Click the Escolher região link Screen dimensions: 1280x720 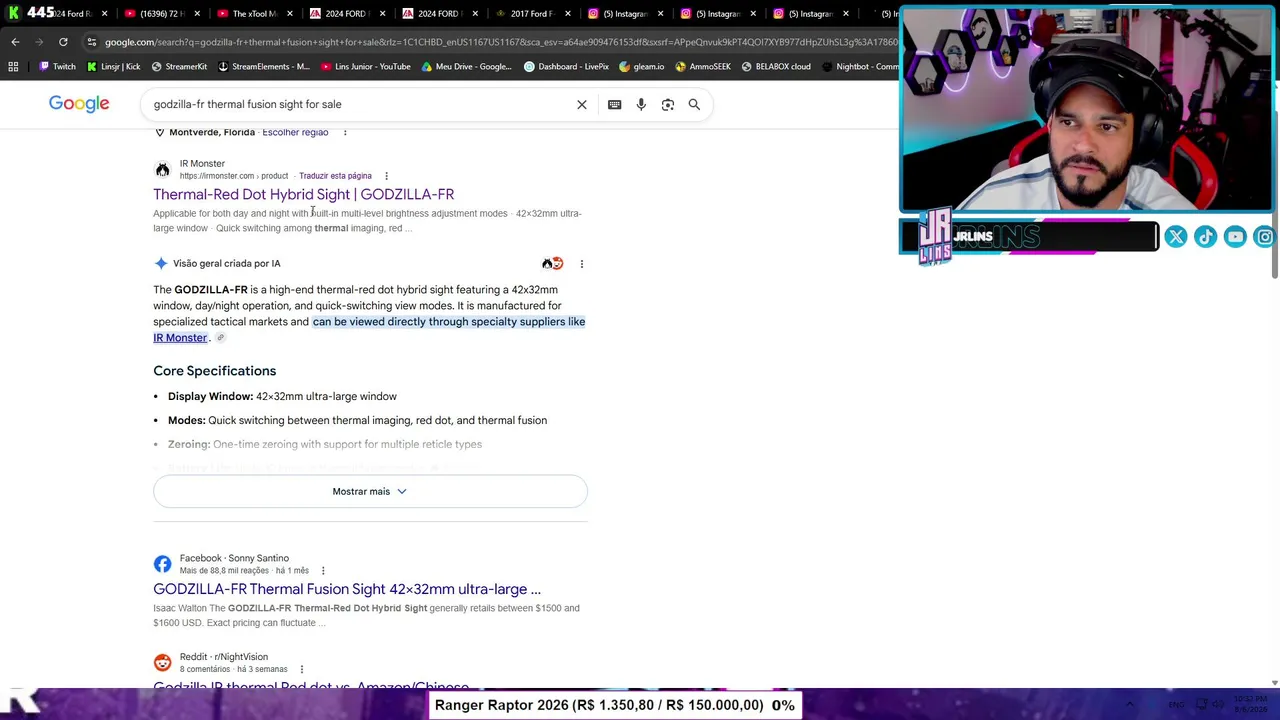point(295,132)
